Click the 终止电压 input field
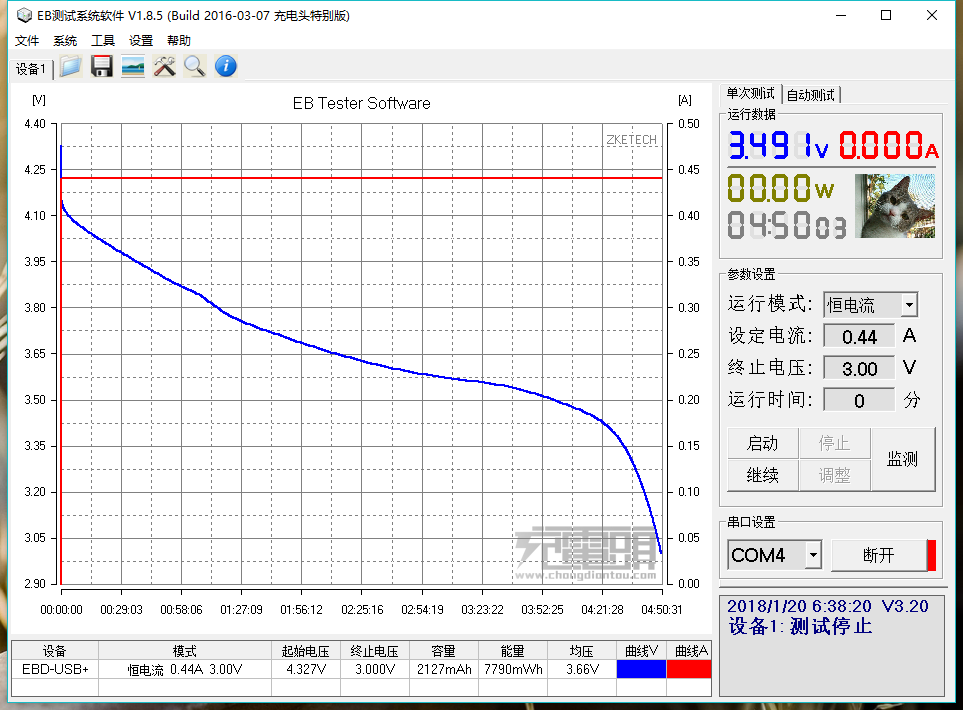This screenshot has width=963, height=710. [x=859, y=369]
